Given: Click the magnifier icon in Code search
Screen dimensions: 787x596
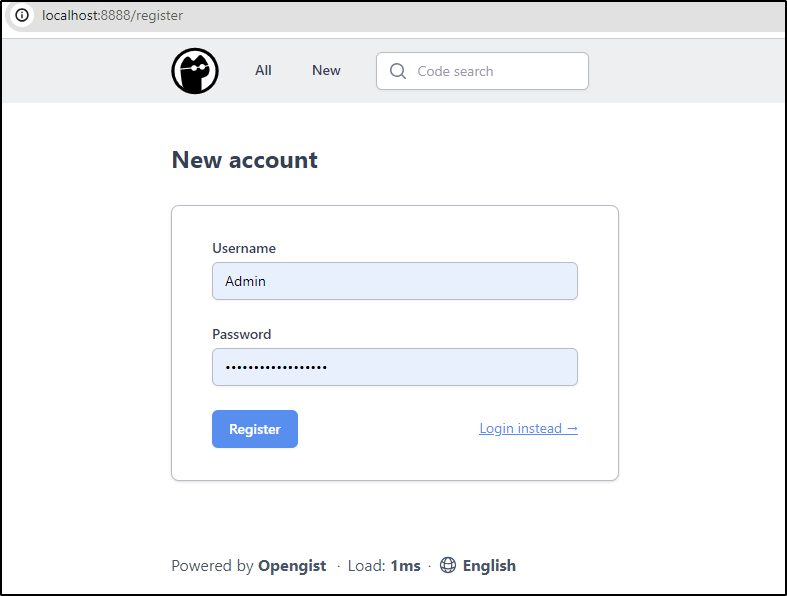Looking at the screenshot, I should 398,71.
